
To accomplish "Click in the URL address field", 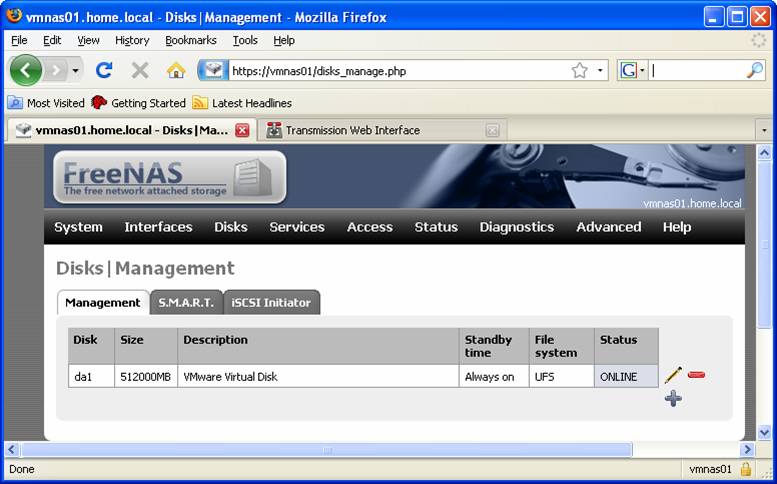I will click(399, 71).
